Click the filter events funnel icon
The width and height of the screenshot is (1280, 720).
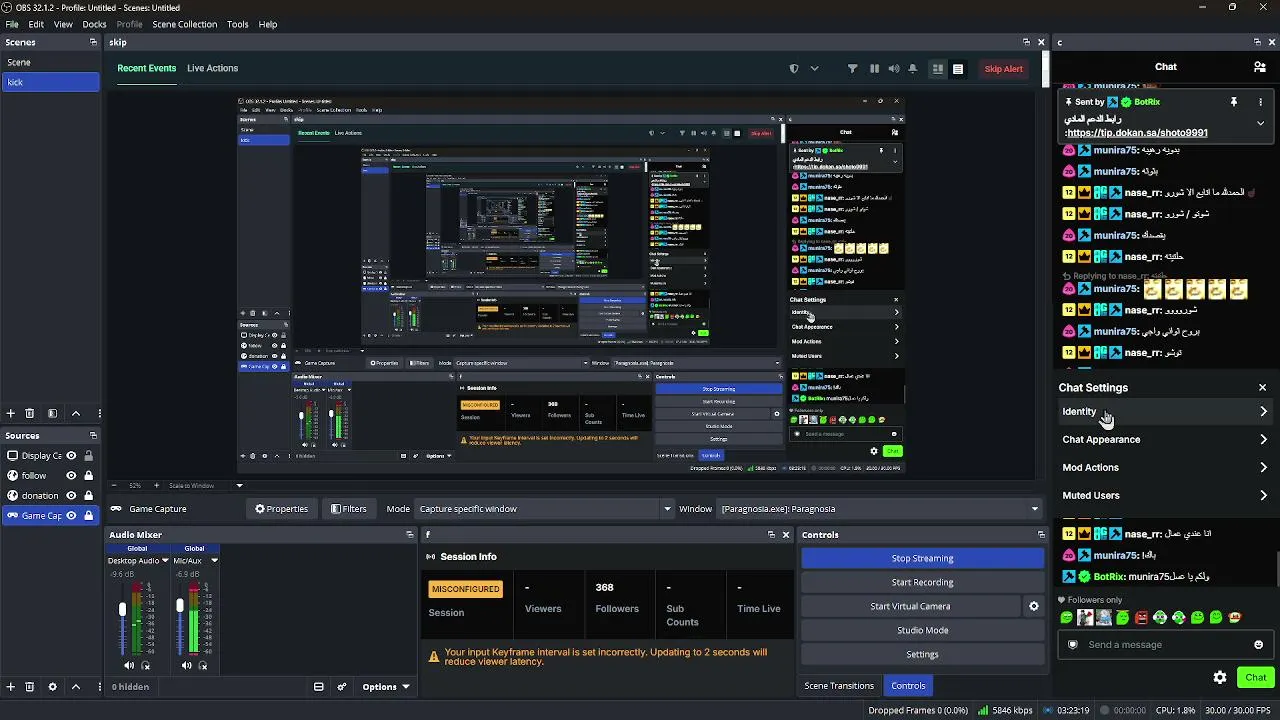(852, 69)
